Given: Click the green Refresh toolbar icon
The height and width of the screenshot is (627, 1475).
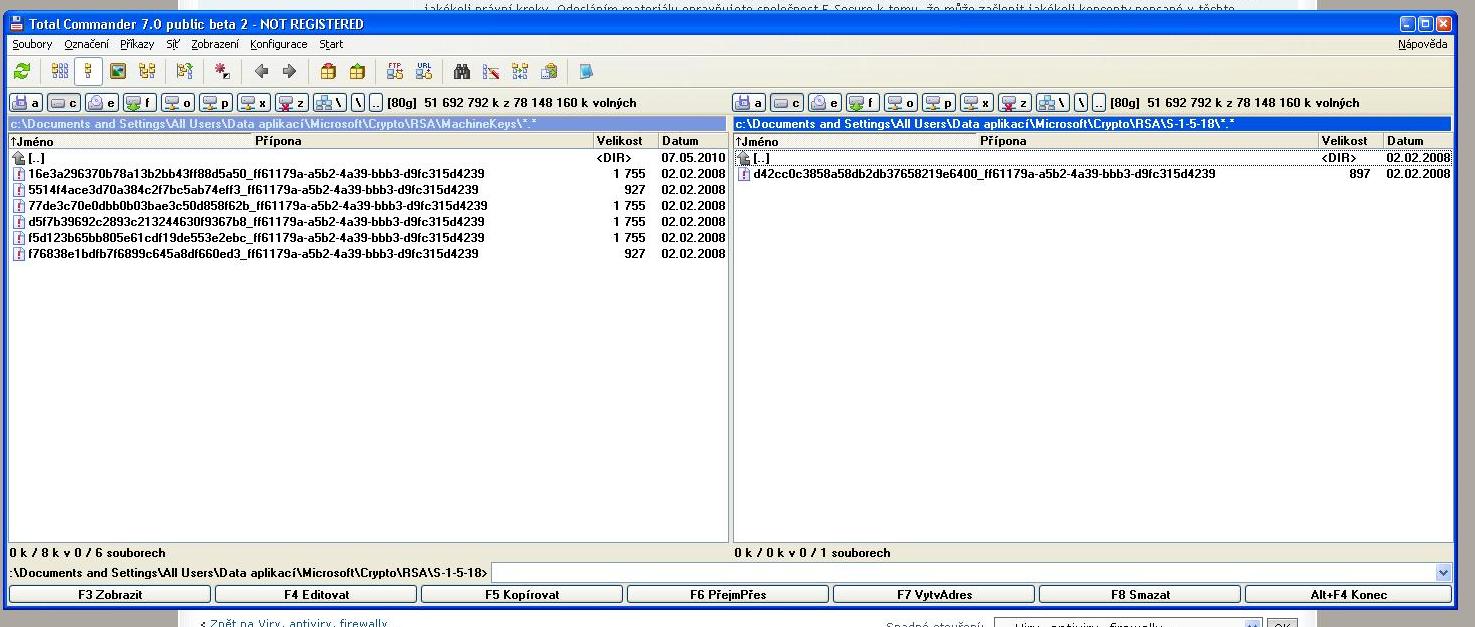Looking at the screenshot, I should (22, 71).
